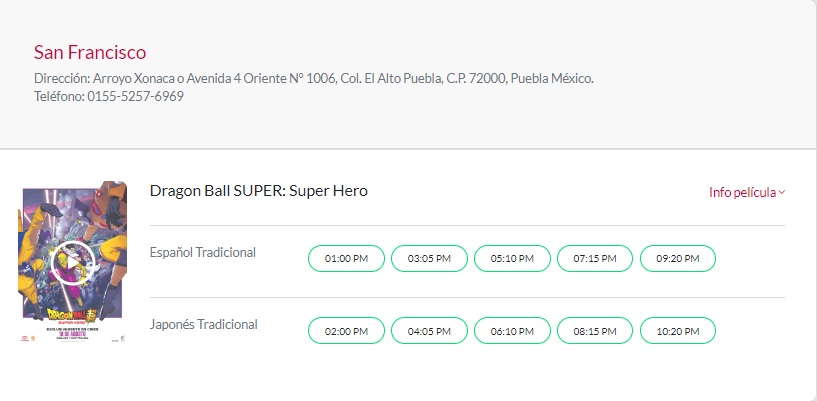Select 01:00 PM Español Tradicional showtime
This screenshot has width=817, height=401.
click(x=346, y=258)
